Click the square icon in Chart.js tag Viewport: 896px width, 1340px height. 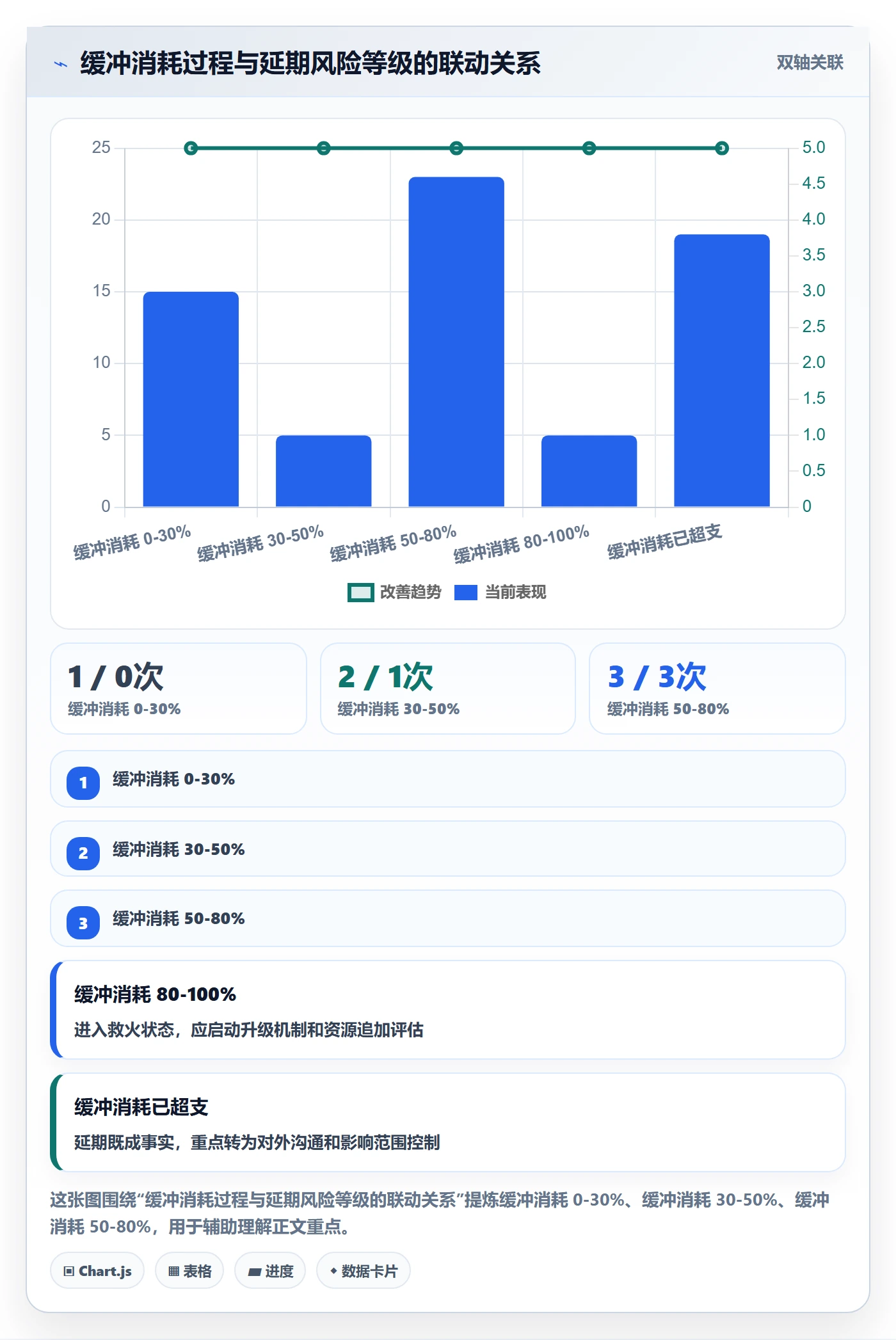click(x=69, y=1272)
